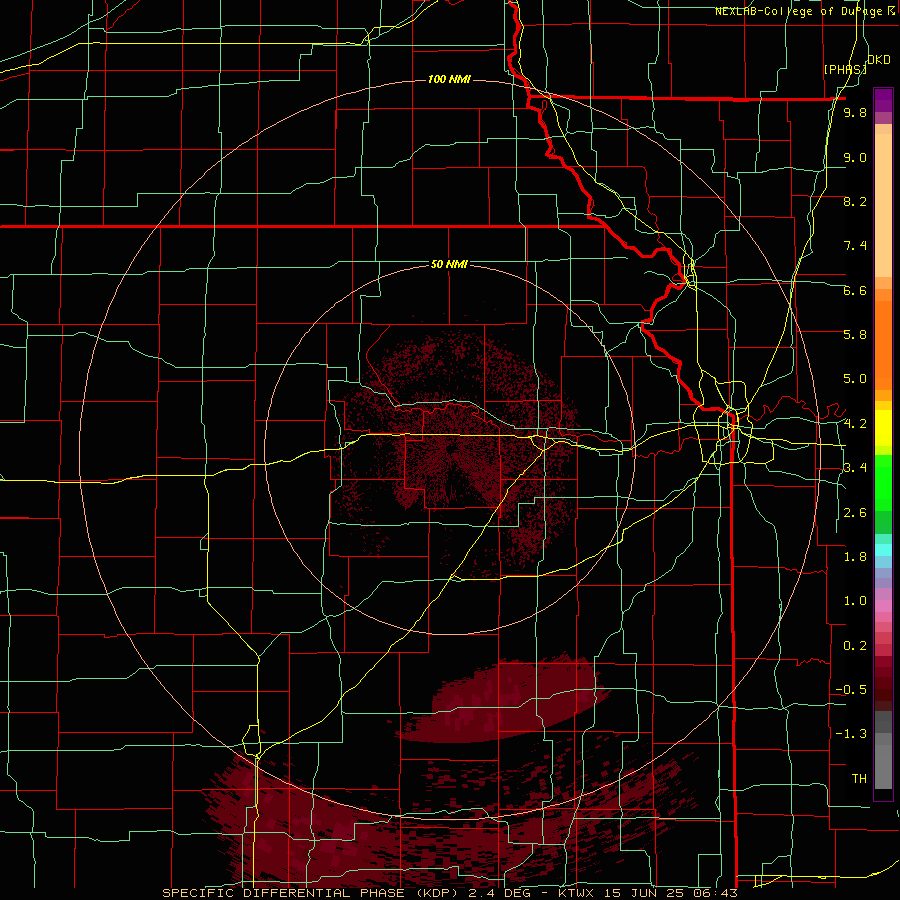Pick the -1.3 scale value

pos(851,734)
